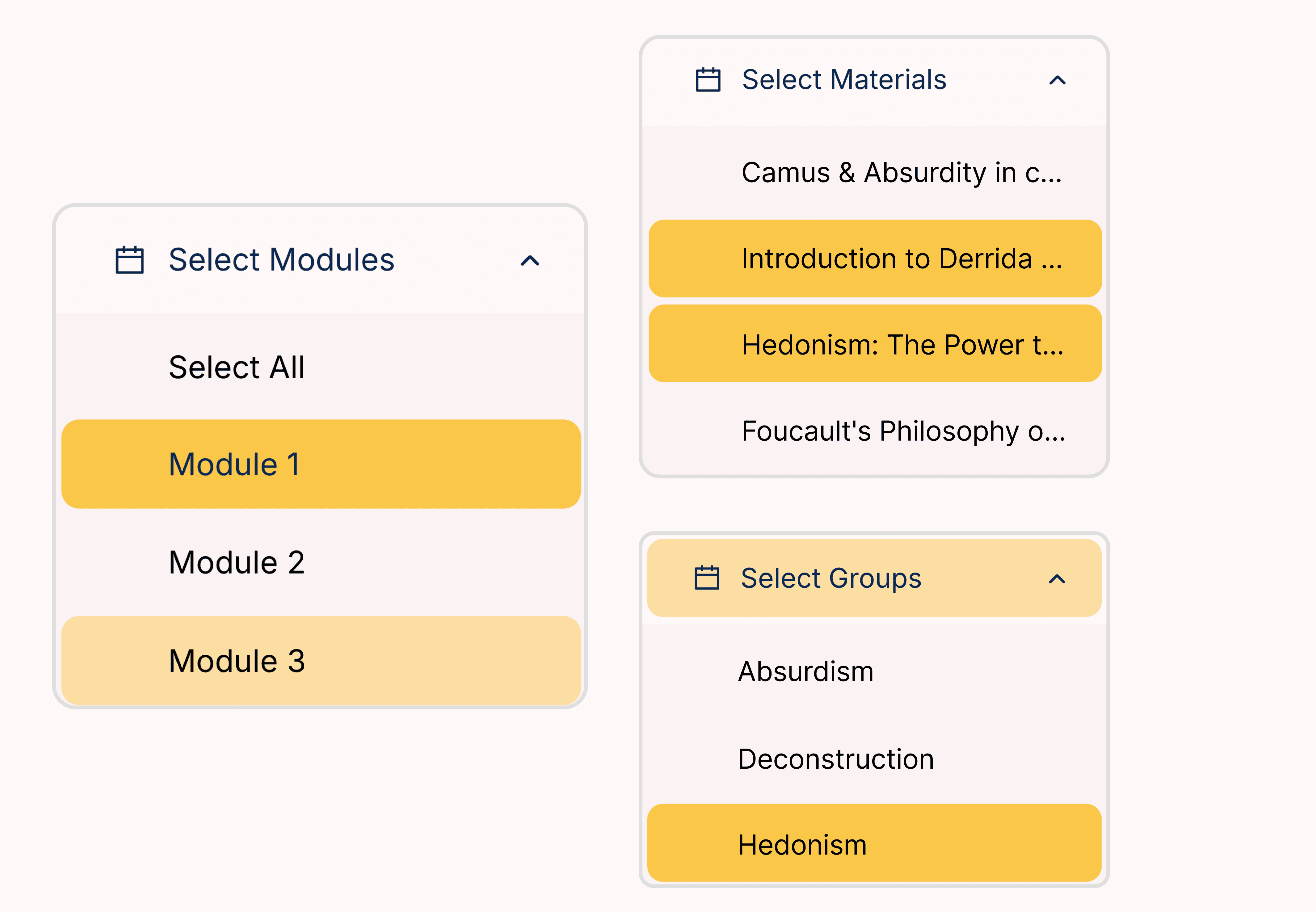Collapse the Select Groups list
This screenshot has height=912, width=1316.
tap(1057, 578)
